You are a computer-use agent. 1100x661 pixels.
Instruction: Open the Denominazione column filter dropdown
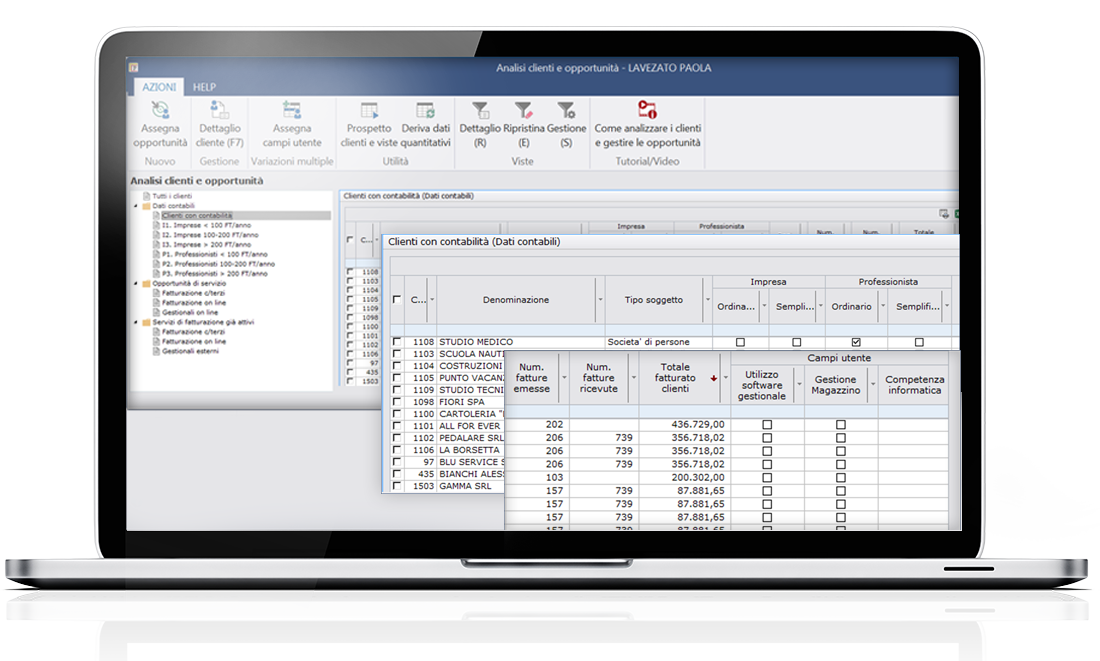(x=599, y=300)
